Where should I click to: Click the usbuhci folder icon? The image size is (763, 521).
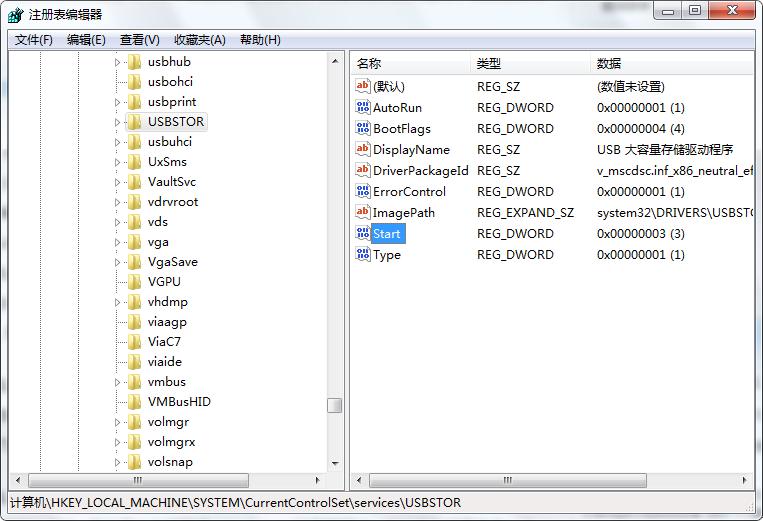[x=134, y=142]
